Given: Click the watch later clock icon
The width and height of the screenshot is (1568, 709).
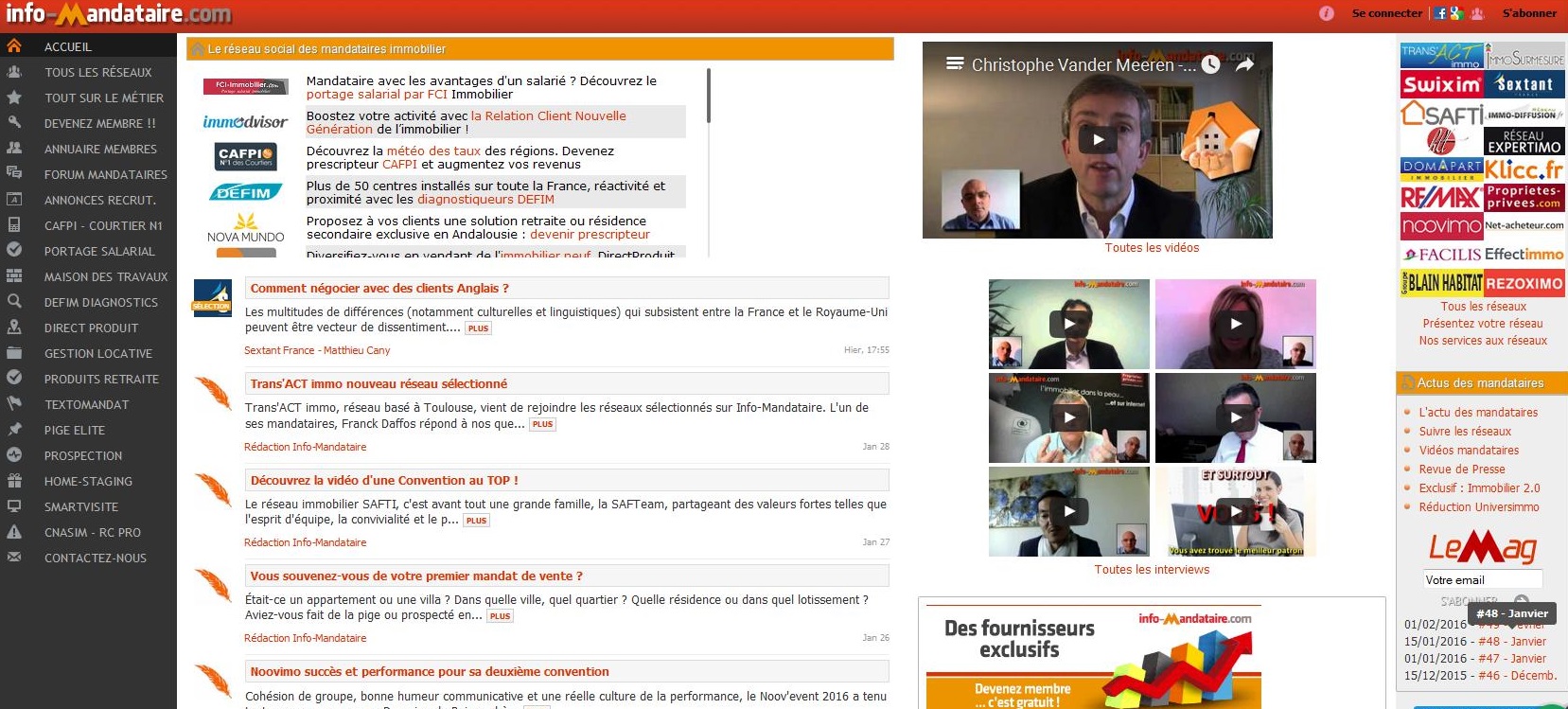Looking at the screenshot, I should [1211, 64].
